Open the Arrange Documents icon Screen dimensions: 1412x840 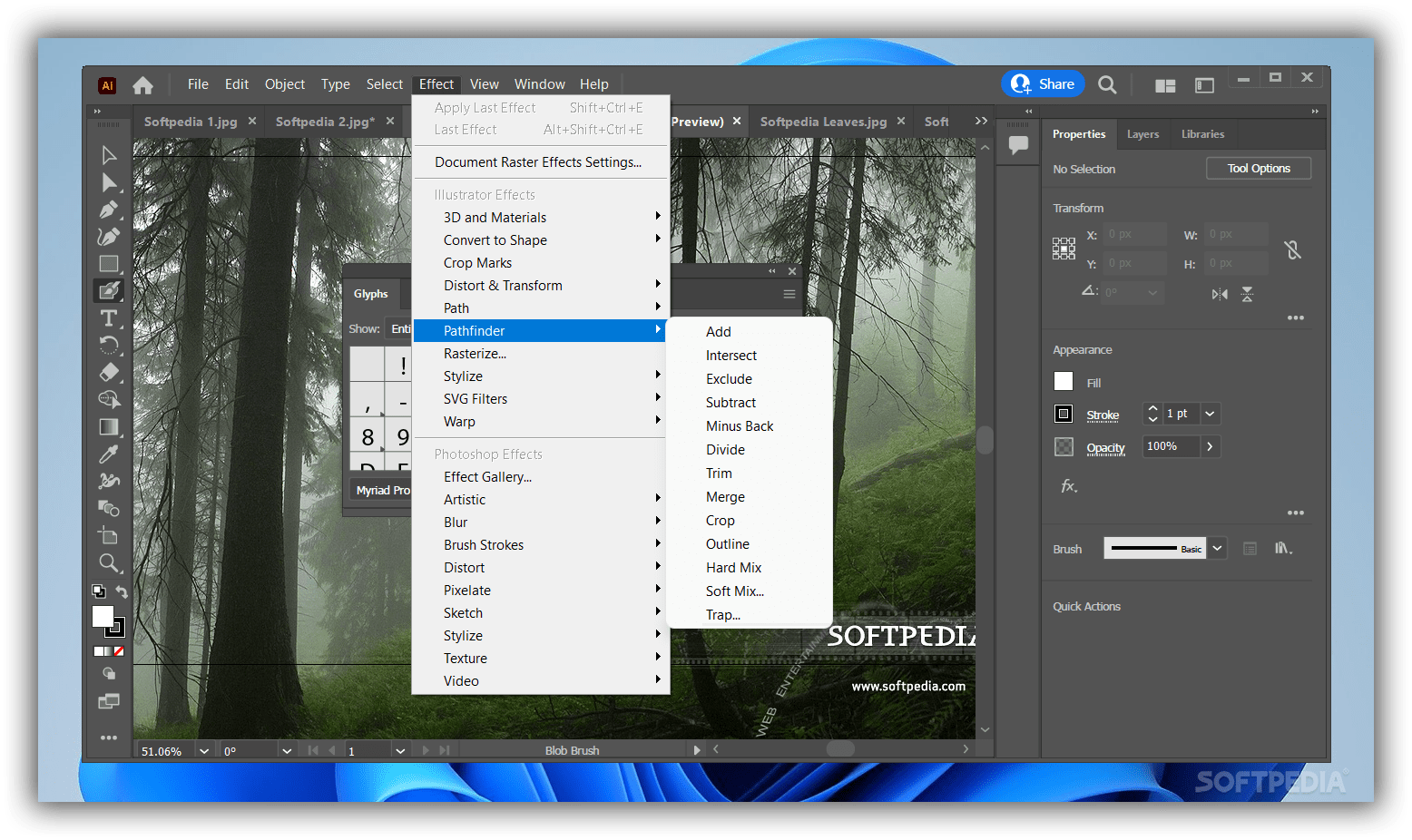(x=1165, y=85)
